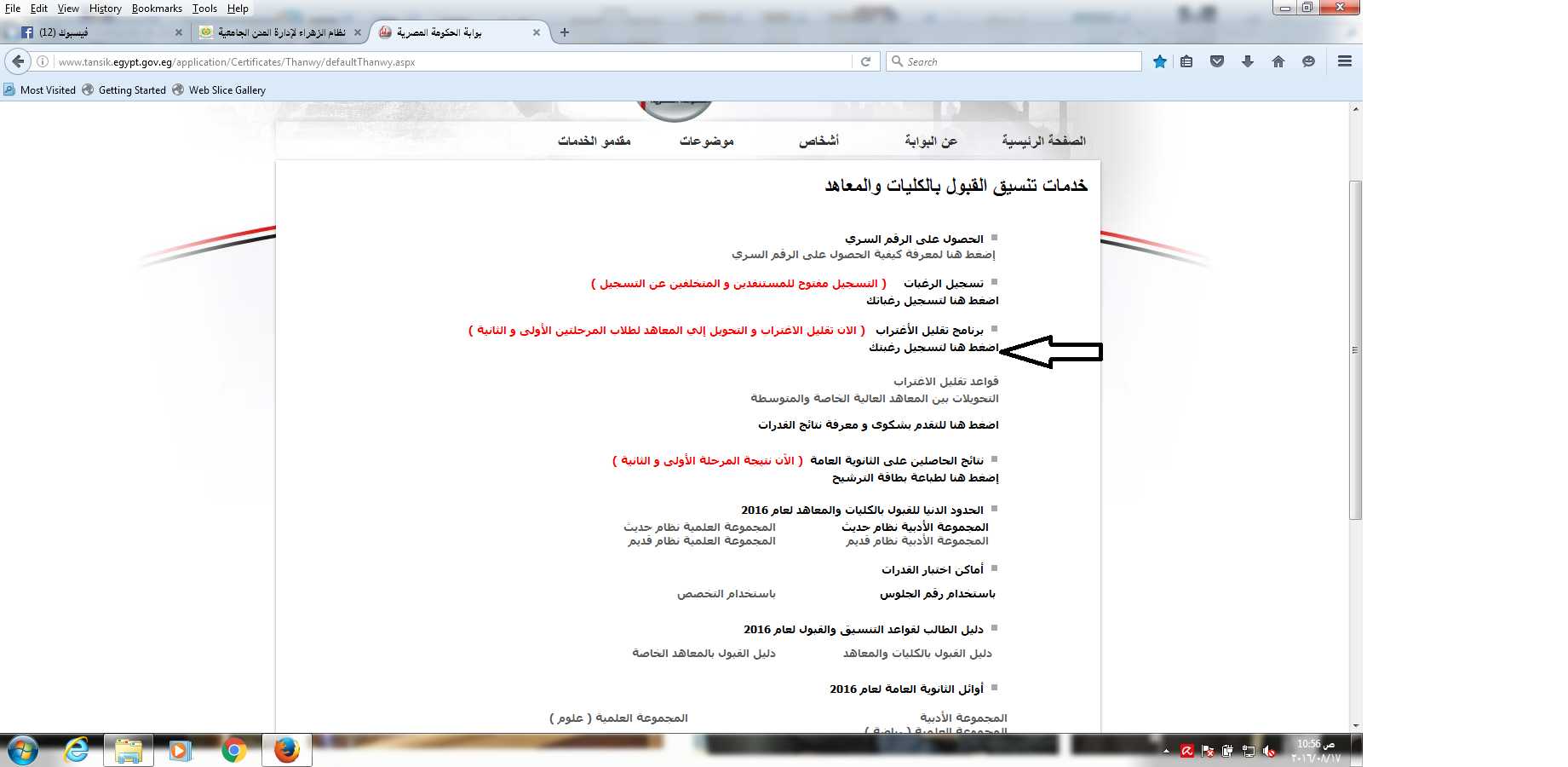Bookmark this page using the star icon
The height and width of the screenshot is (767, 1568).
tap(1159, 61)
